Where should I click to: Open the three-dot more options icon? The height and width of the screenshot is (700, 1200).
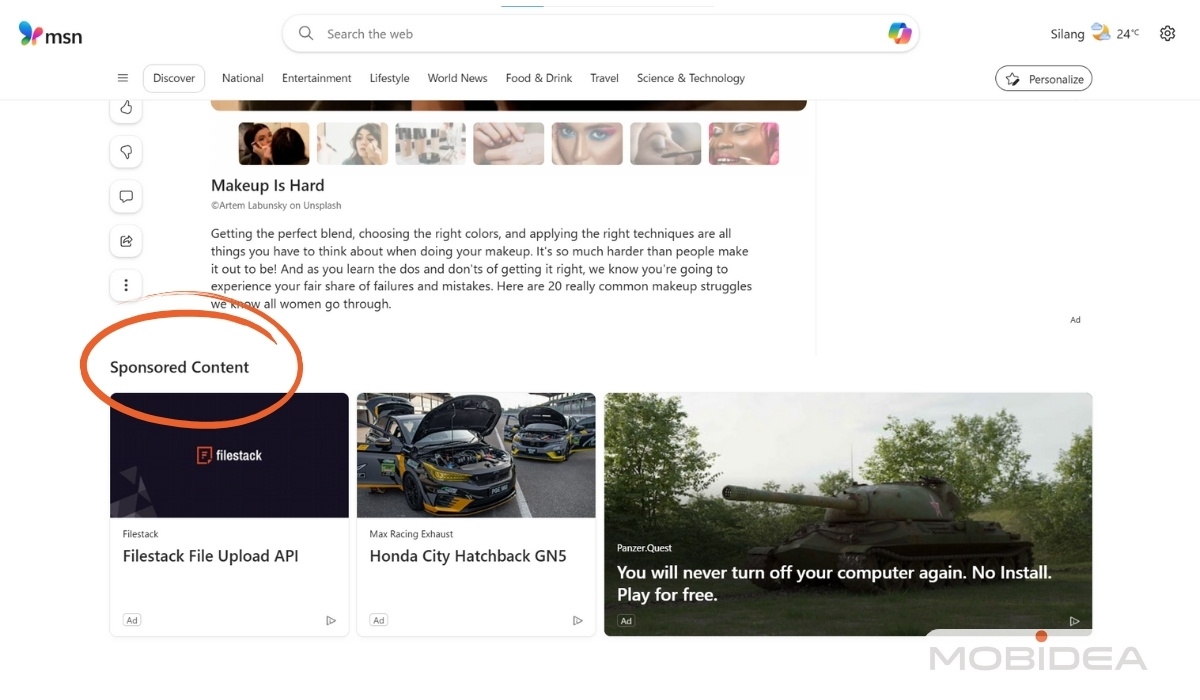[x=126, y=285]
